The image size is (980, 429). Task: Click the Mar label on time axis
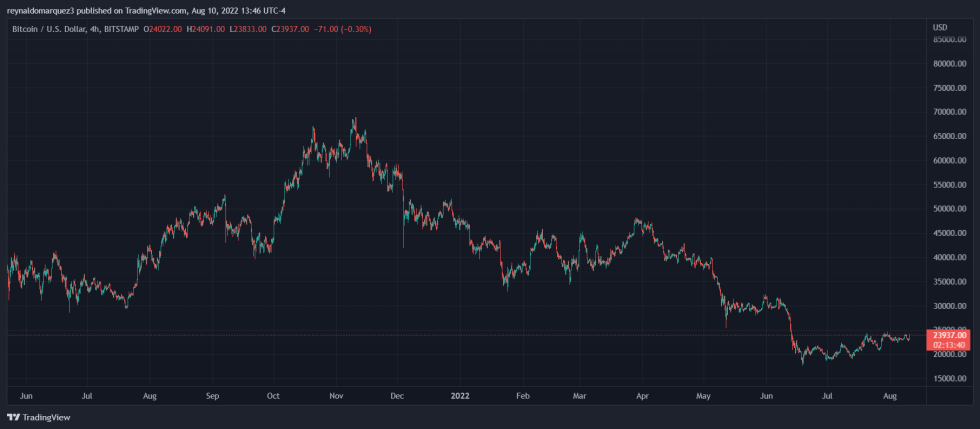tap(579, 396)
